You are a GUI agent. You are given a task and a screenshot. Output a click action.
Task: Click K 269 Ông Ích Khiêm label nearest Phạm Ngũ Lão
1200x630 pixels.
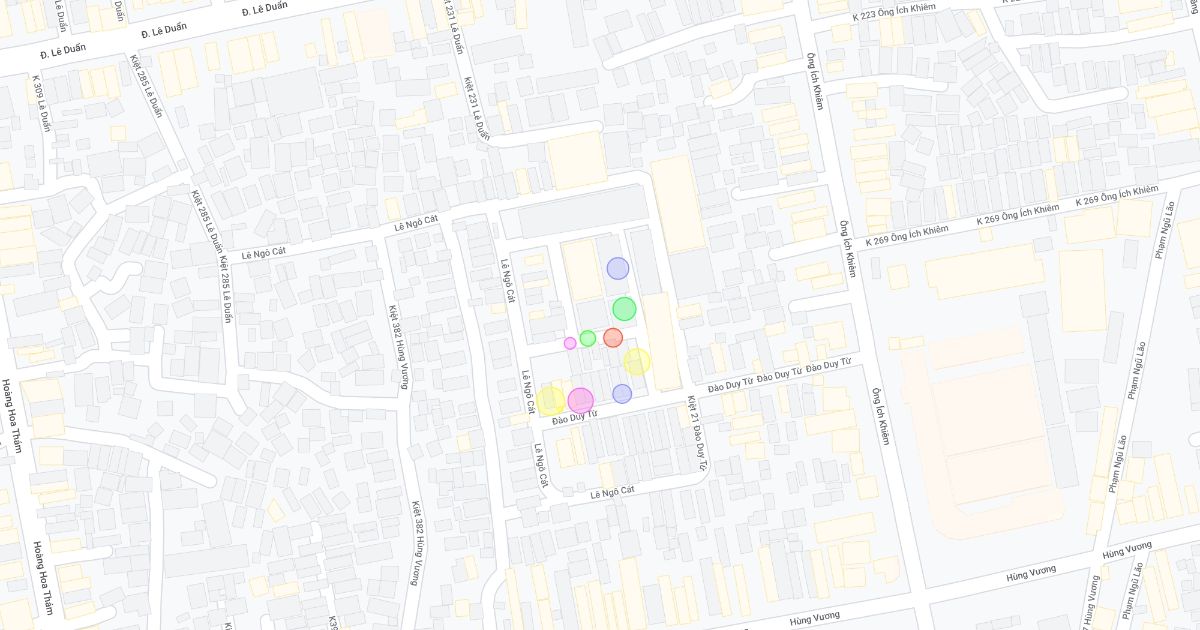[1117, 197]
